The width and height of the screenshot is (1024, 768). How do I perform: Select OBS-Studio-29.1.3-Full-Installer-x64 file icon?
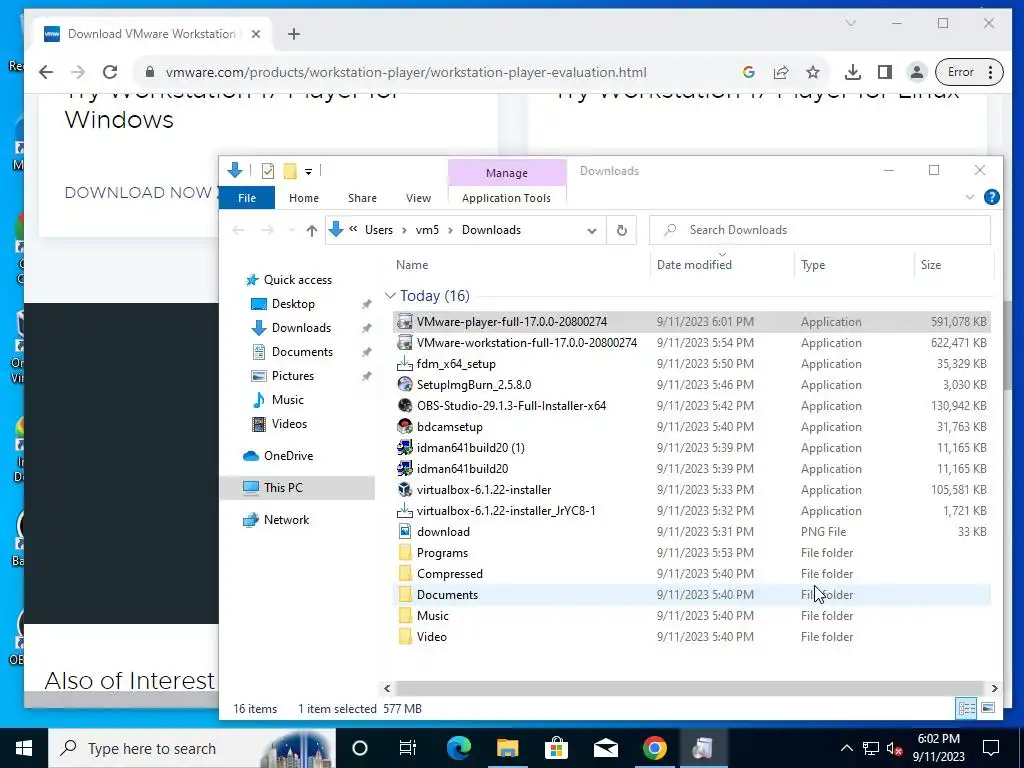pos(405,406)
